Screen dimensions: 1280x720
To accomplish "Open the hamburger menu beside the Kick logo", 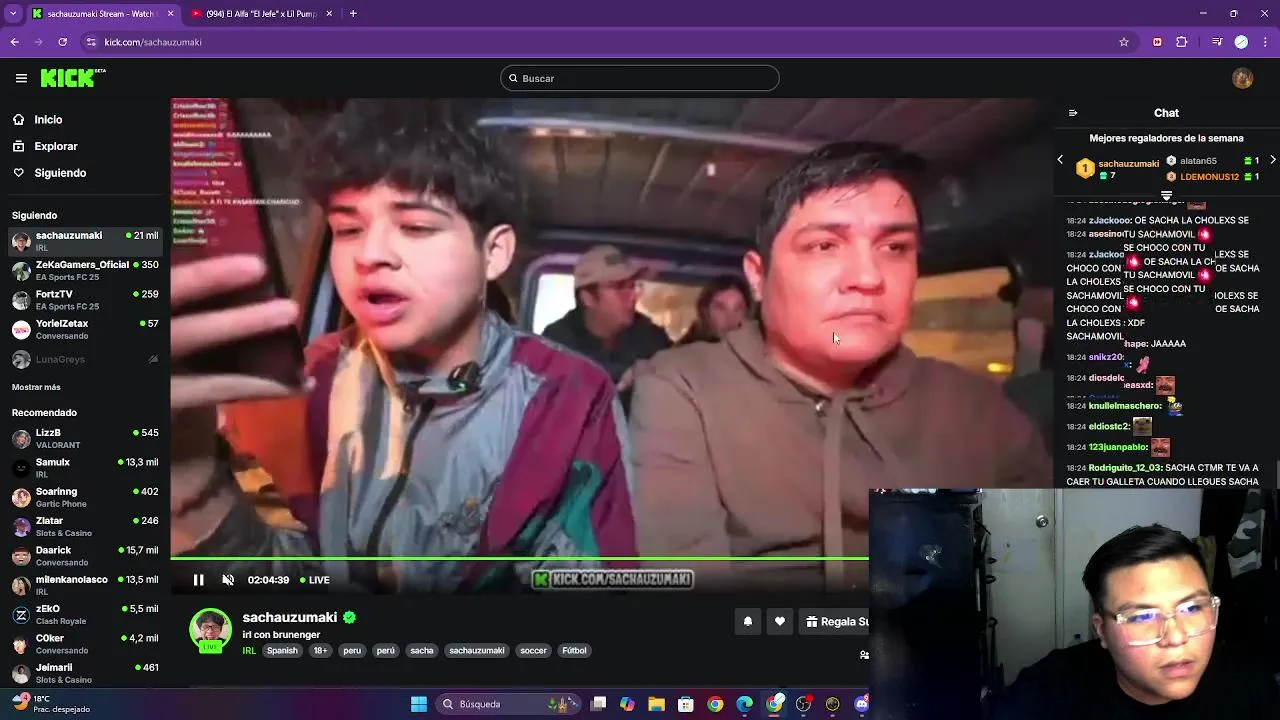I will tap(21, 78).
